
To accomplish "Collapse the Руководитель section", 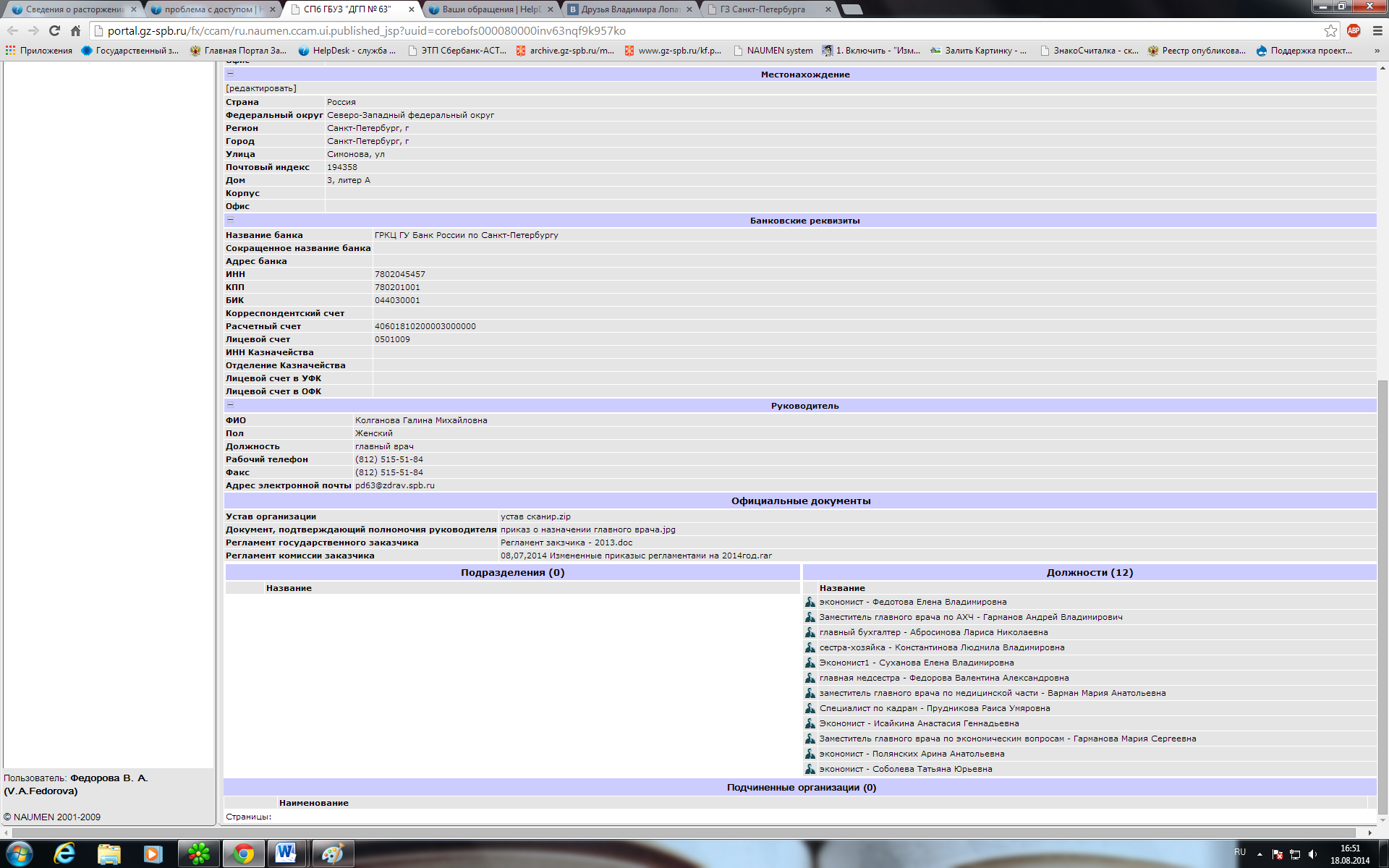I will pos(230,405).
